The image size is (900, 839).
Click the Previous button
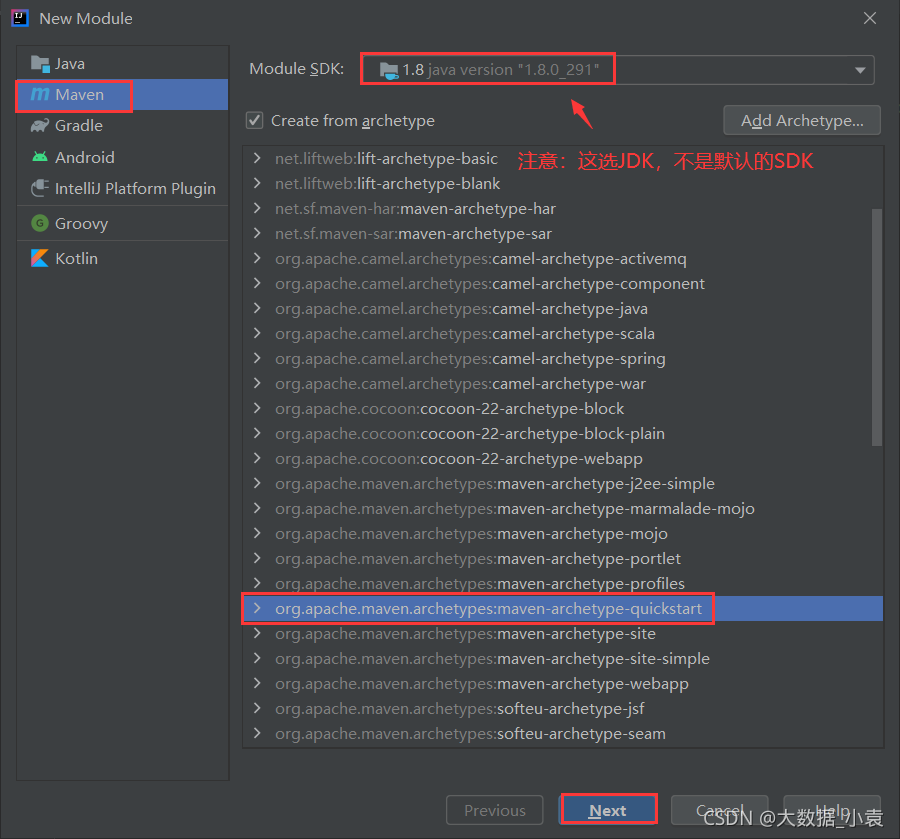495,810
